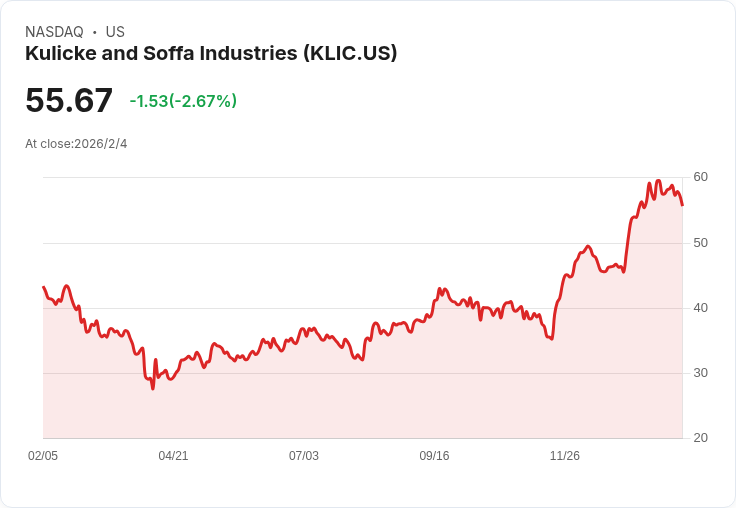The height and width of the screenshot is (508, 736).
Task: Click the rightmost end of the price line
Action: [682, 205]
